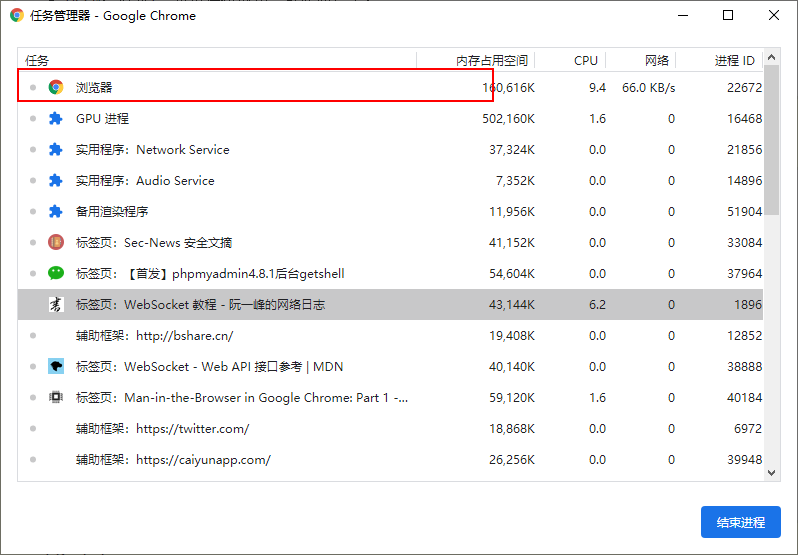Click the green WeChat favicon of phpmyadmin row
Viewport: 798px width, 555px height.
coord(56,273)
